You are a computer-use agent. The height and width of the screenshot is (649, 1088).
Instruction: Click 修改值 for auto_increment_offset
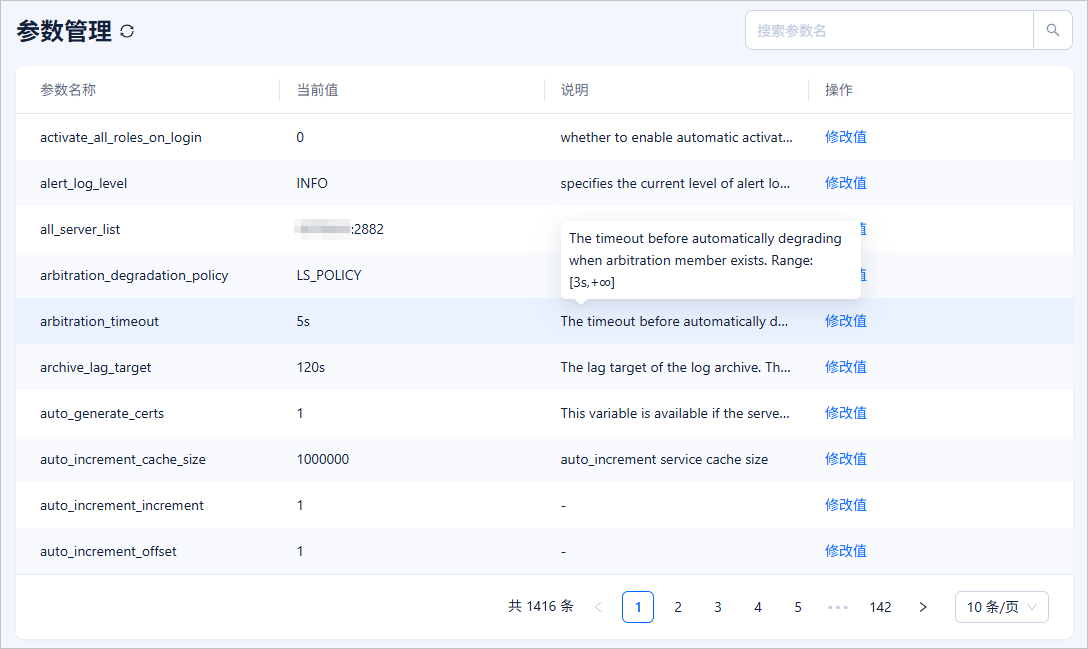[x=845, y=551]
